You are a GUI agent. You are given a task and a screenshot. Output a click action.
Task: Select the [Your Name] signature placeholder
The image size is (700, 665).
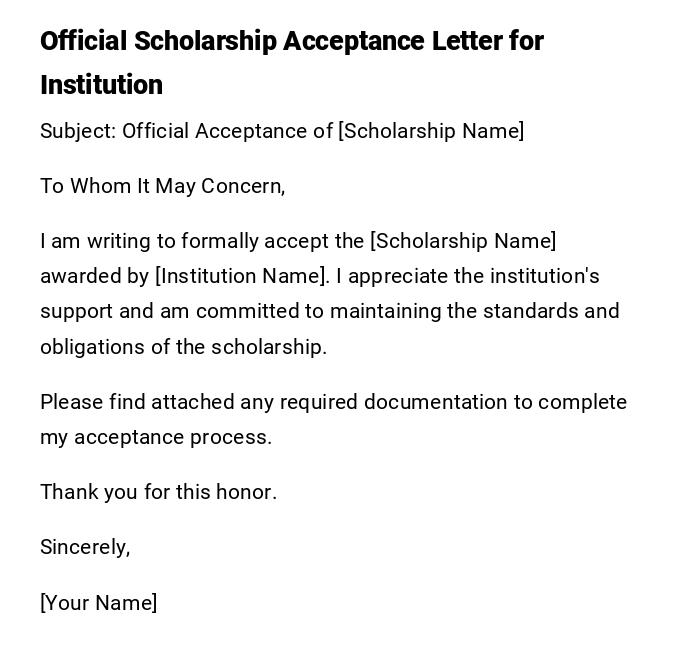click(99, 603)
